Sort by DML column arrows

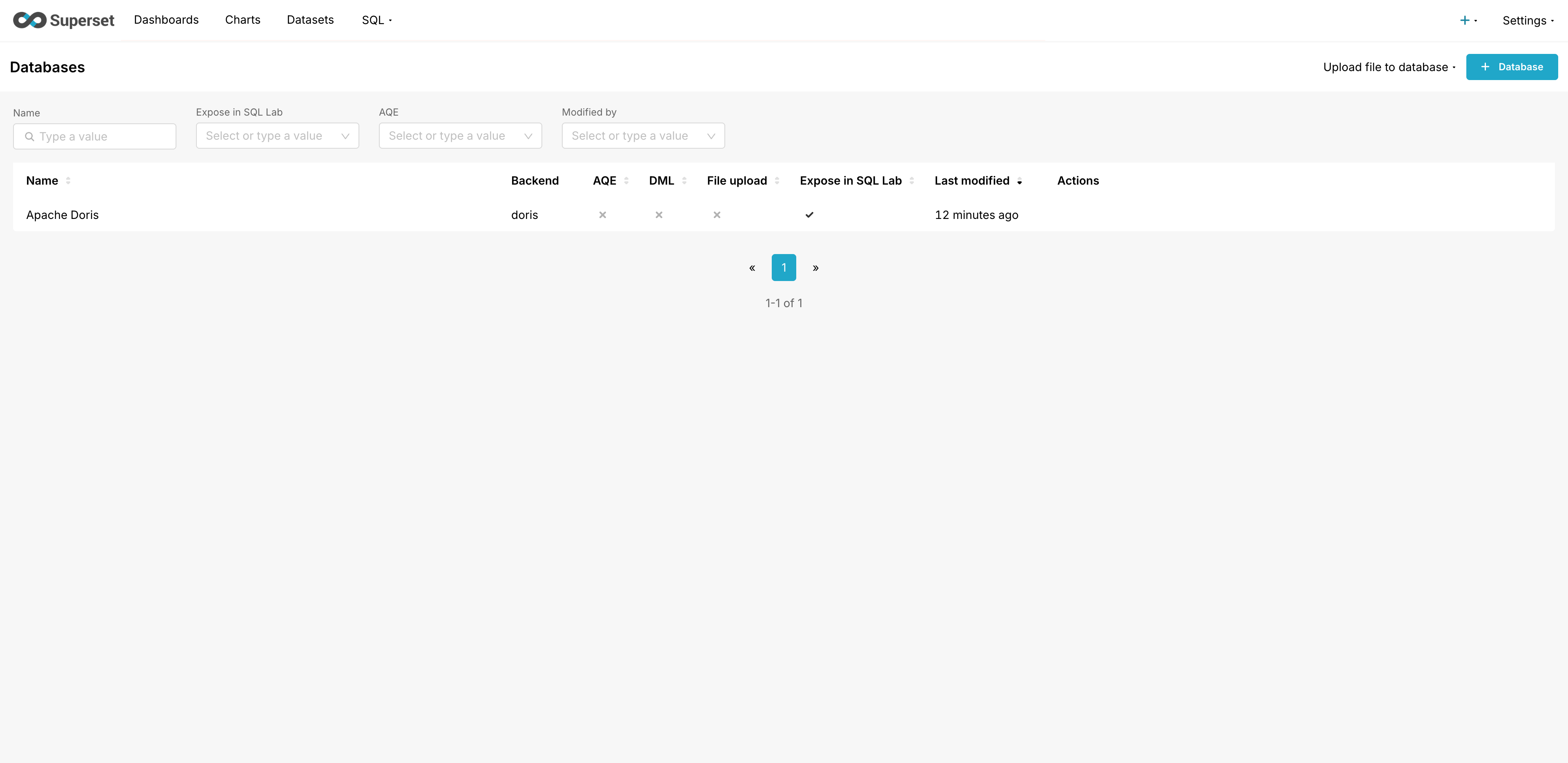pyautogui.click(x=684, y=181)
